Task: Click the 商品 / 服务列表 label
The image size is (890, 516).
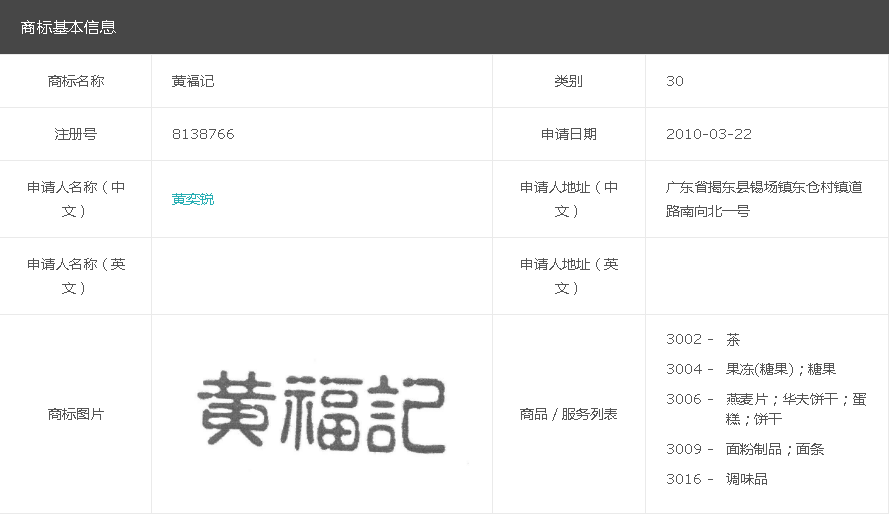Action: (568, 414)
